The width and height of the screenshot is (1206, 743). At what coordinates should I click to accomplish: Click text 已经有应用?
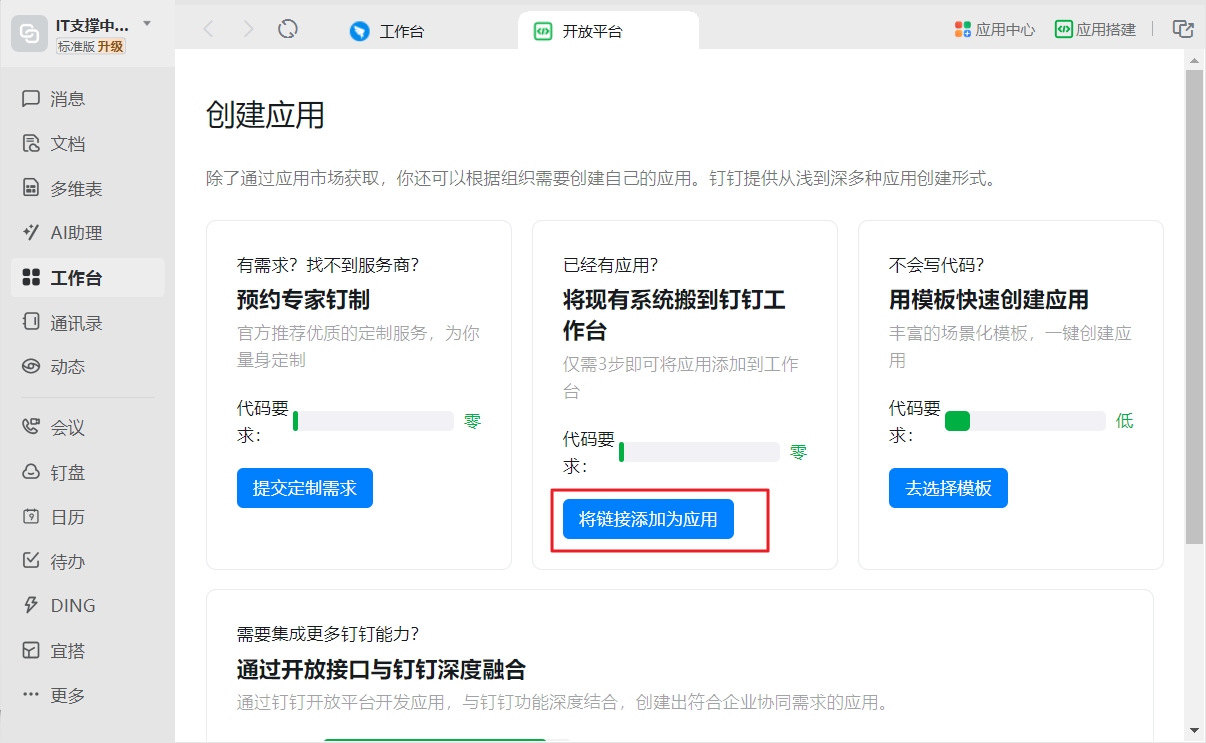coord(611,265)
